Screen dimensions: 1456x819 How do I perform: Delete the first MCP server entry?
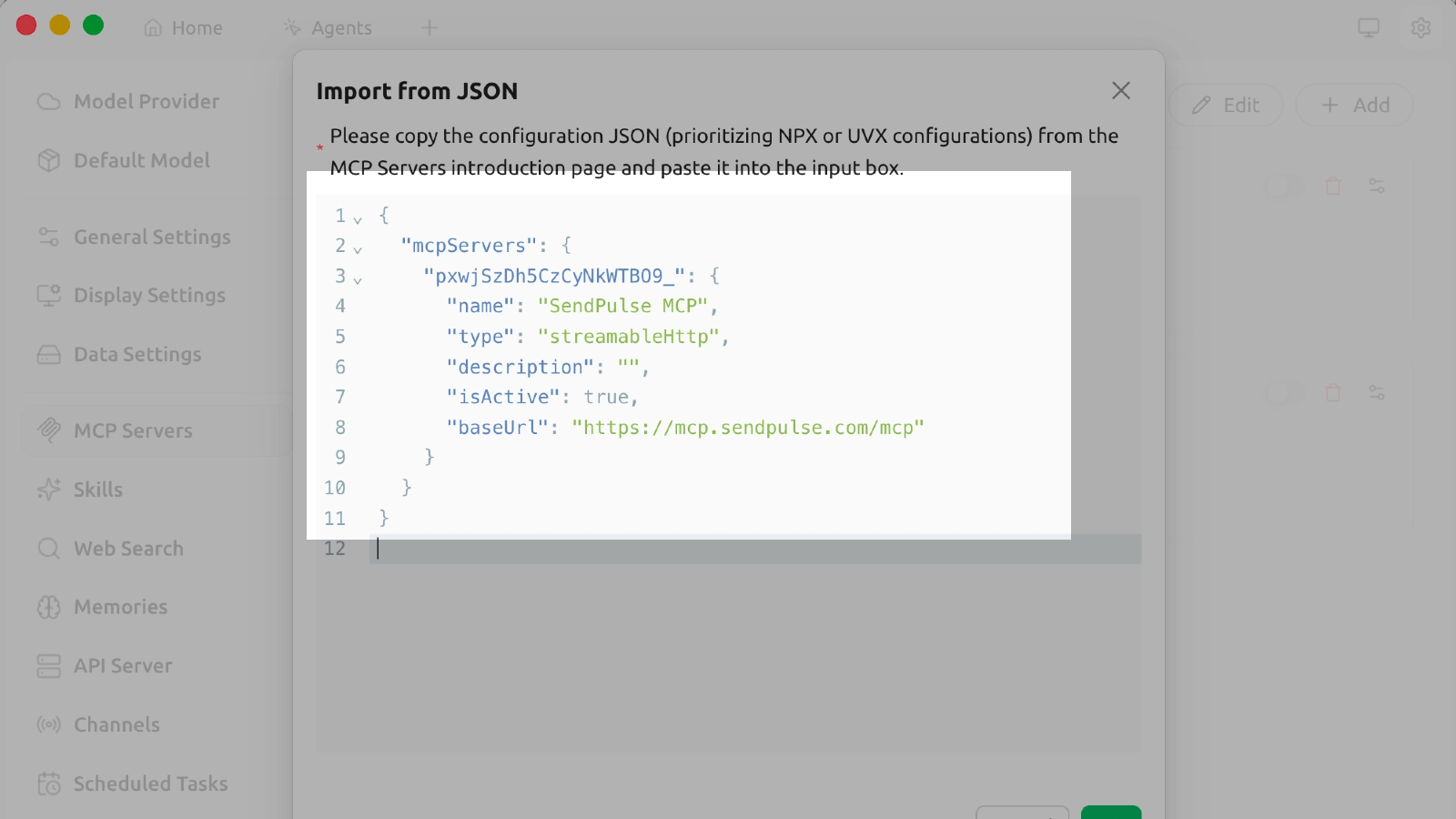point(1333,186)
